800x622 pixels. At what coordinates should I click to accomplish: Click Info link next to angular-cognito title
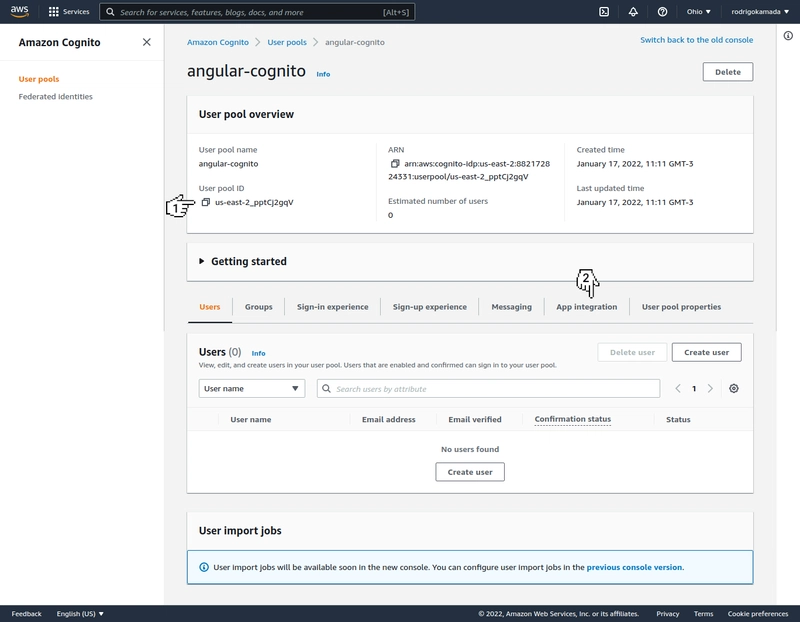(323, 74)
